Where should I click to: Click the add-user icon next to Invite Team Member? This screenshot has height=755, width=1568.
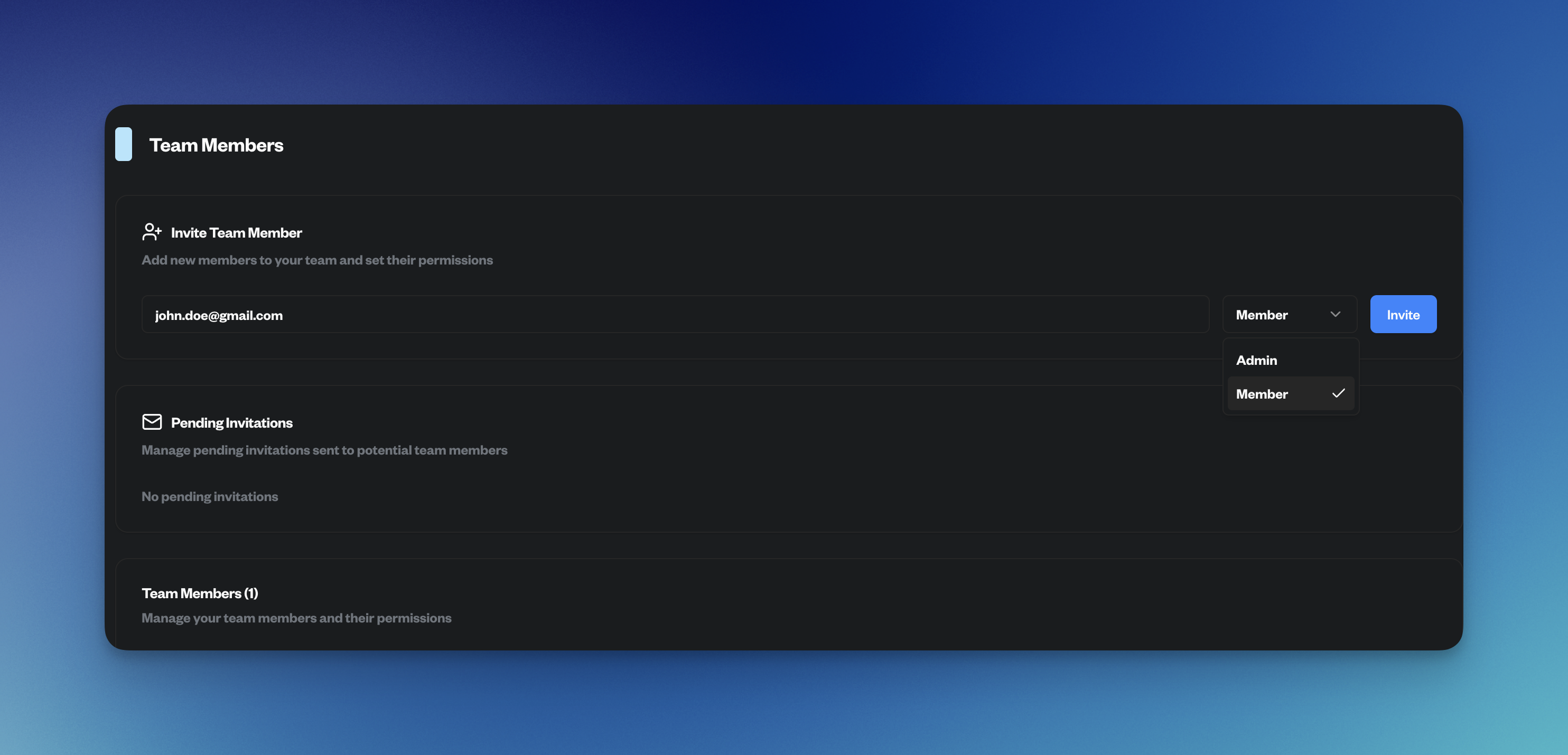[x=152, y=232]
